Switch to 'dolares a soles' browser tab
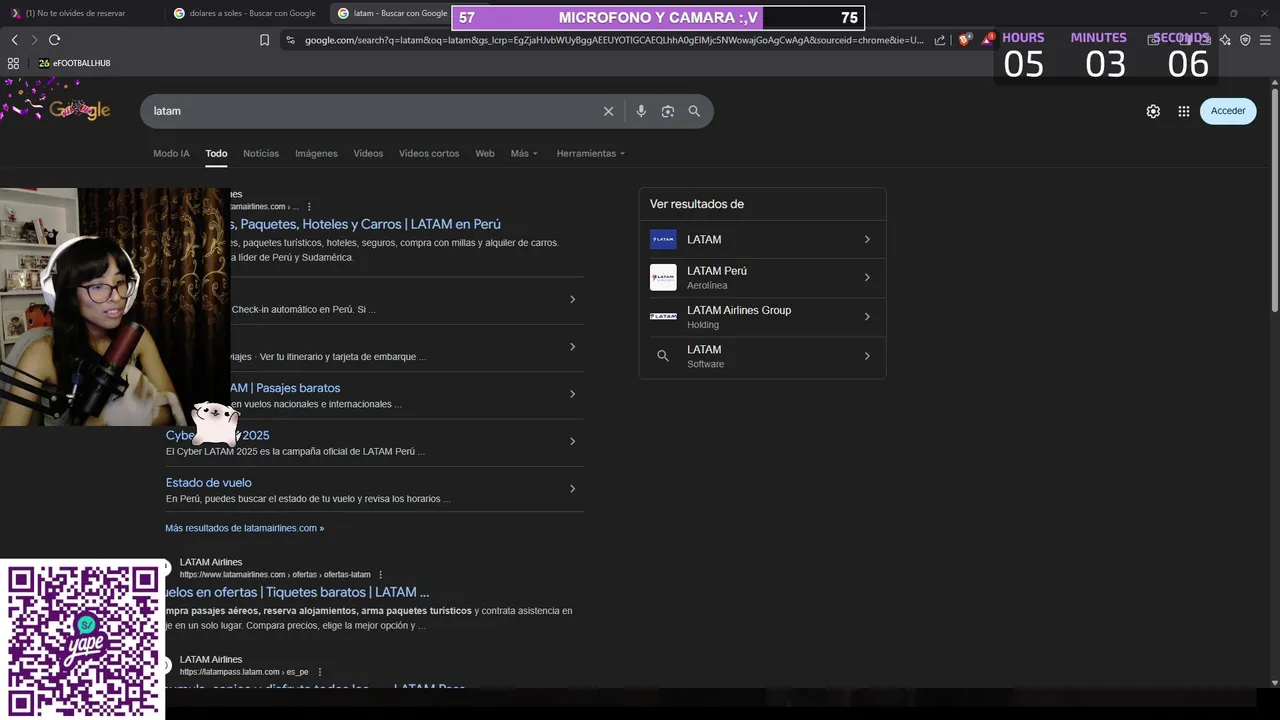 pyautogui.click(x=246, y=13)
